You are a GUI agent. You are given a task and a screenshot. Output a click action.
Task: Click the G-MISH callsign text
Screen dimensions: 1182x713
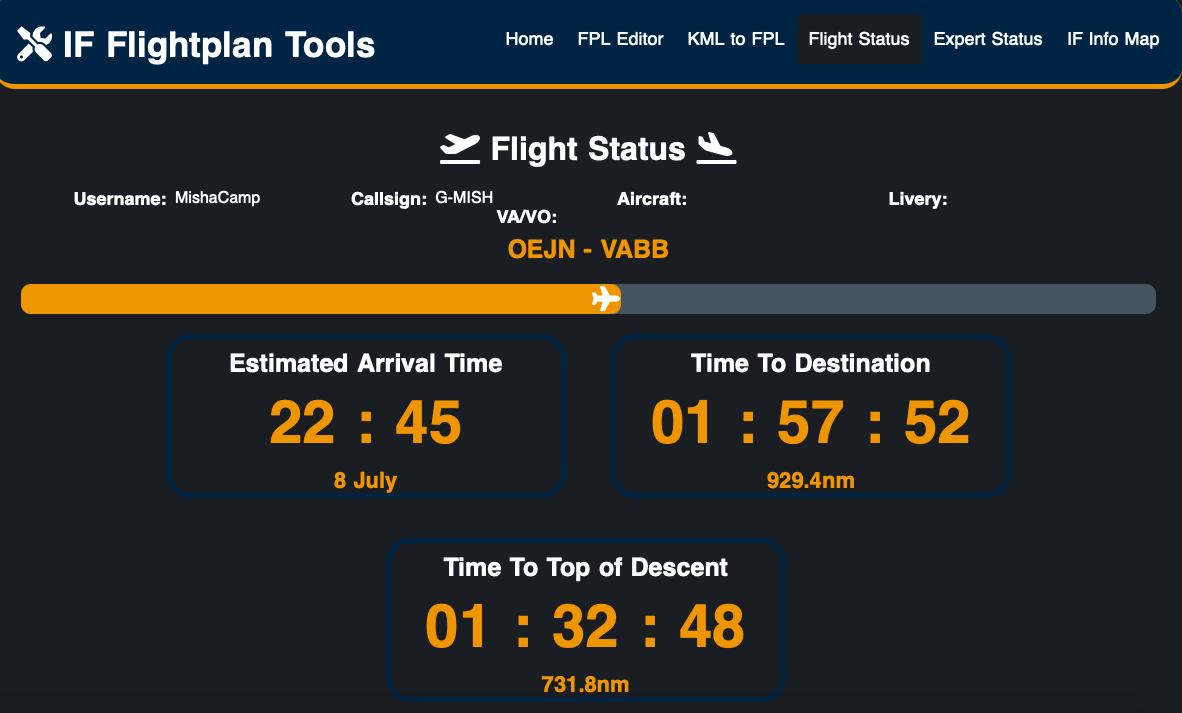464,198
